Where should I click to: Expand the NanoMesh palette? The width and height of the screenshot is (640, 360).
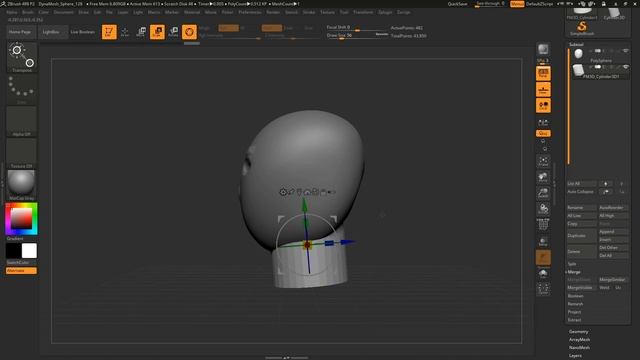point(579,348)
